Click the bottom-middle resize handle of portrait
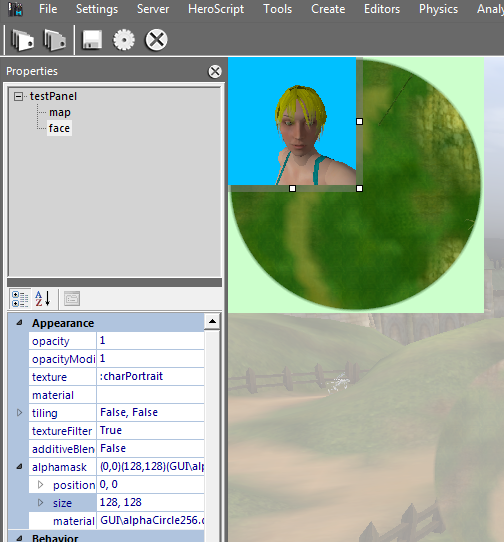504x542 pixels. tap(292, 188)
